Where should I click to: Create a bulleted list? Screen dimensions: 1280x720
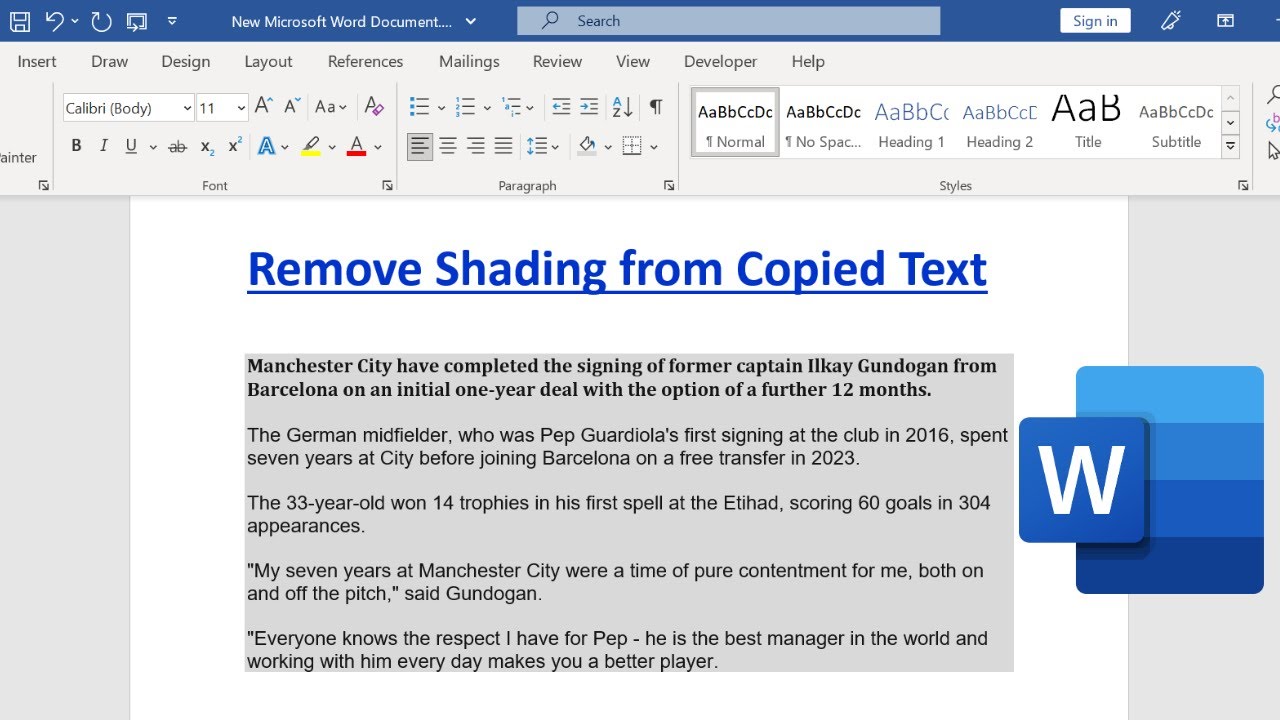point(419,106)
